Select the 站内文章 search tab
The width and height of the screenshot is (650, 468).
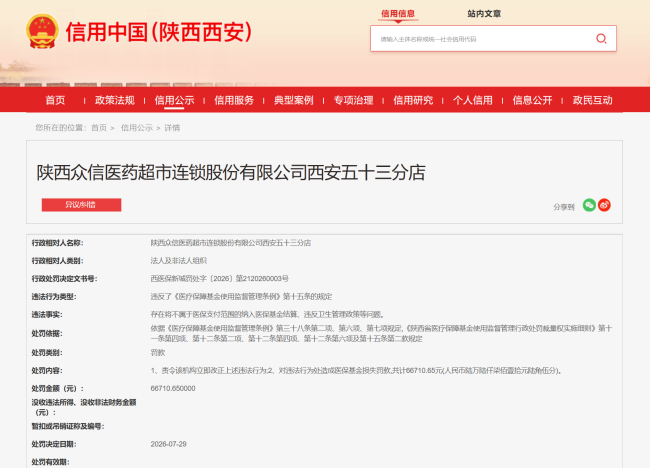pyautogui.click(x=484, y=14)
